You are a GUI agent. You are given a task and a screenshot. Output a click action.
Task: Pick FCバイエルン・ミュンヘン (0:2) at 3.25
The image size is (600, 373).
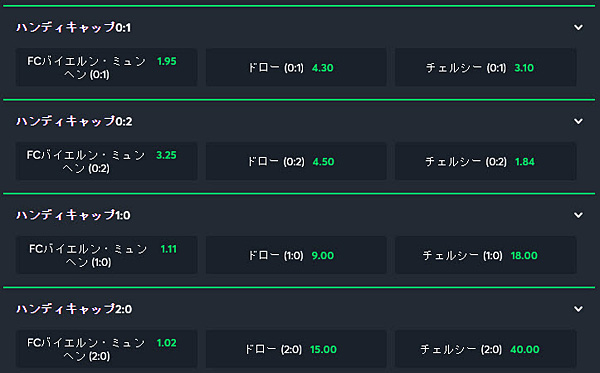tap(106, 161)
